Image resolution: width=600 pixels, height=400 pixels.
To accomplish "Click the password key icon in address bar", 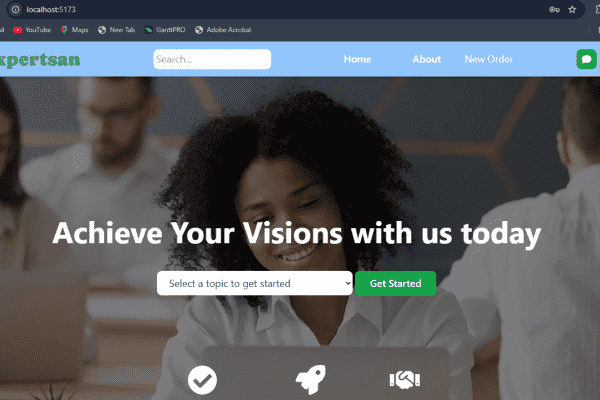I will tap(554, 10).
